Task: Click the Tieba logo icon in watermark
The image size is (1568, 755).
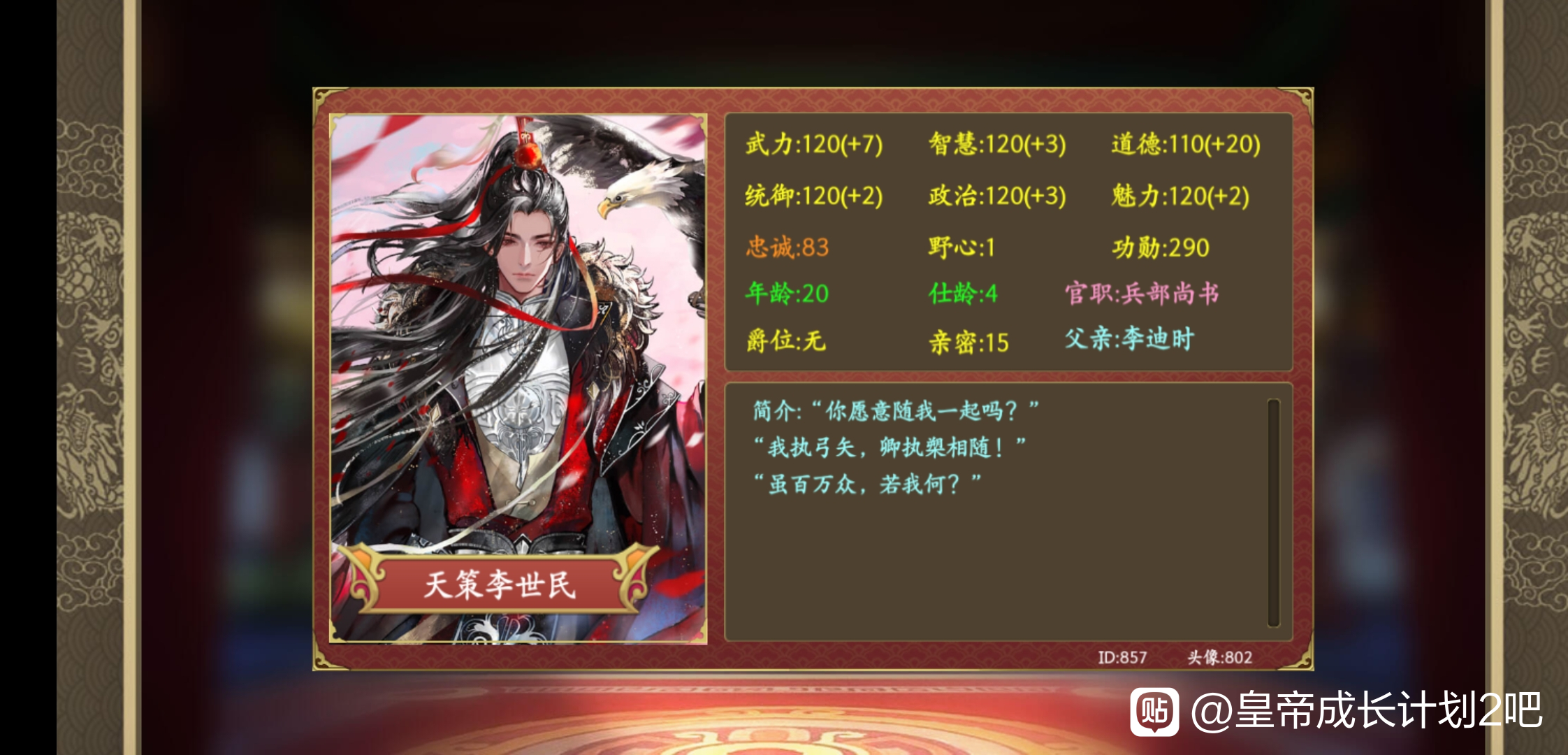Action: tap(1154, 711)
